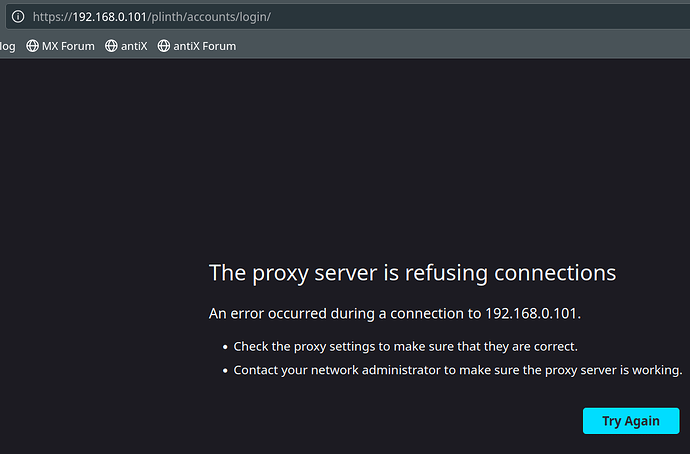Click the globe icon beside the antiX bookmark
The width and height of the screenshot is (690, 454).
111,45
